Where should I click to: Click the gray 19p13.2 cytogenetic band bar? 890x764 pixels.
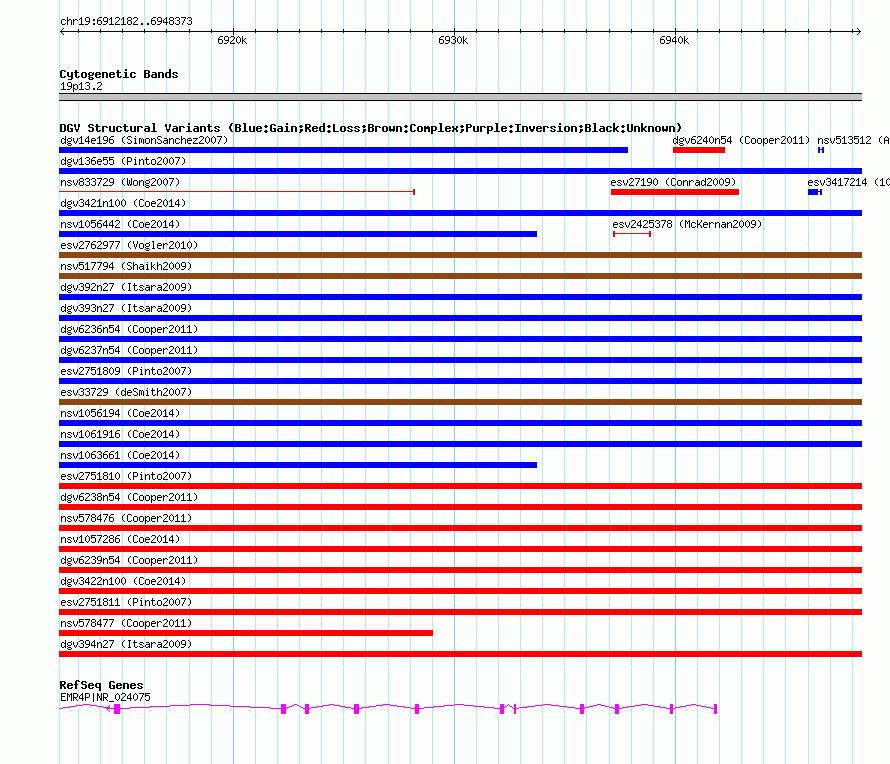(x=460, y=97)
